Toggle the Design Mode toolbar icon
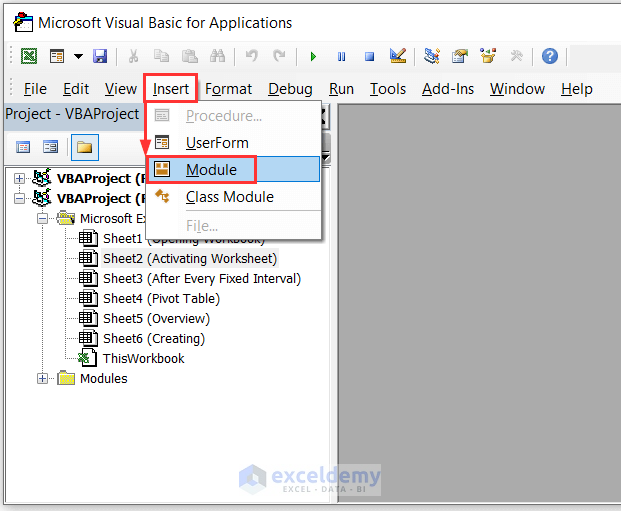 click(398, 56)
